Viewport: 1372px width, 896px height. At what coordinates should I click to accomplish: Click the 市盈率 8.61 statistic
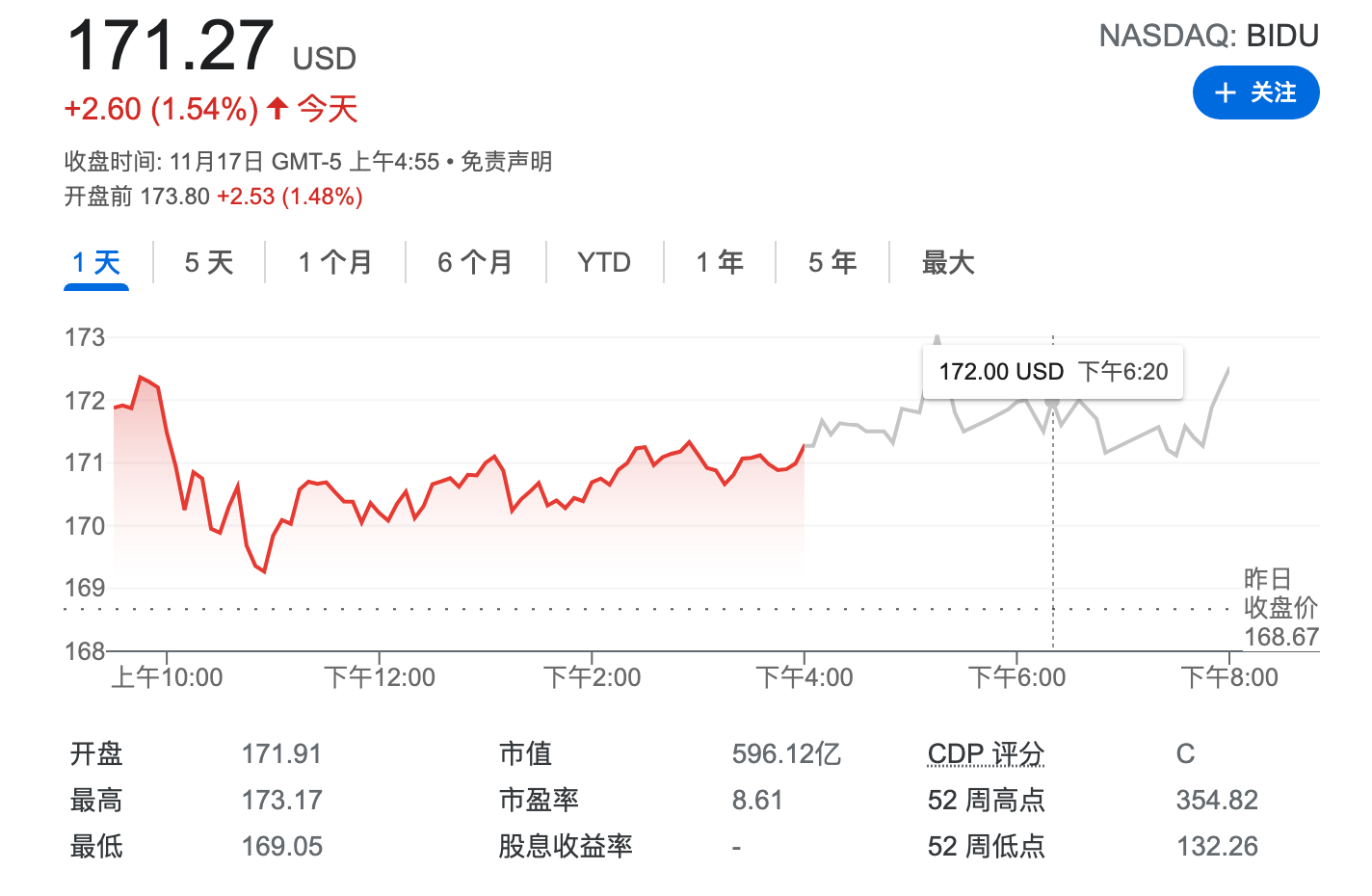(757, 799)
